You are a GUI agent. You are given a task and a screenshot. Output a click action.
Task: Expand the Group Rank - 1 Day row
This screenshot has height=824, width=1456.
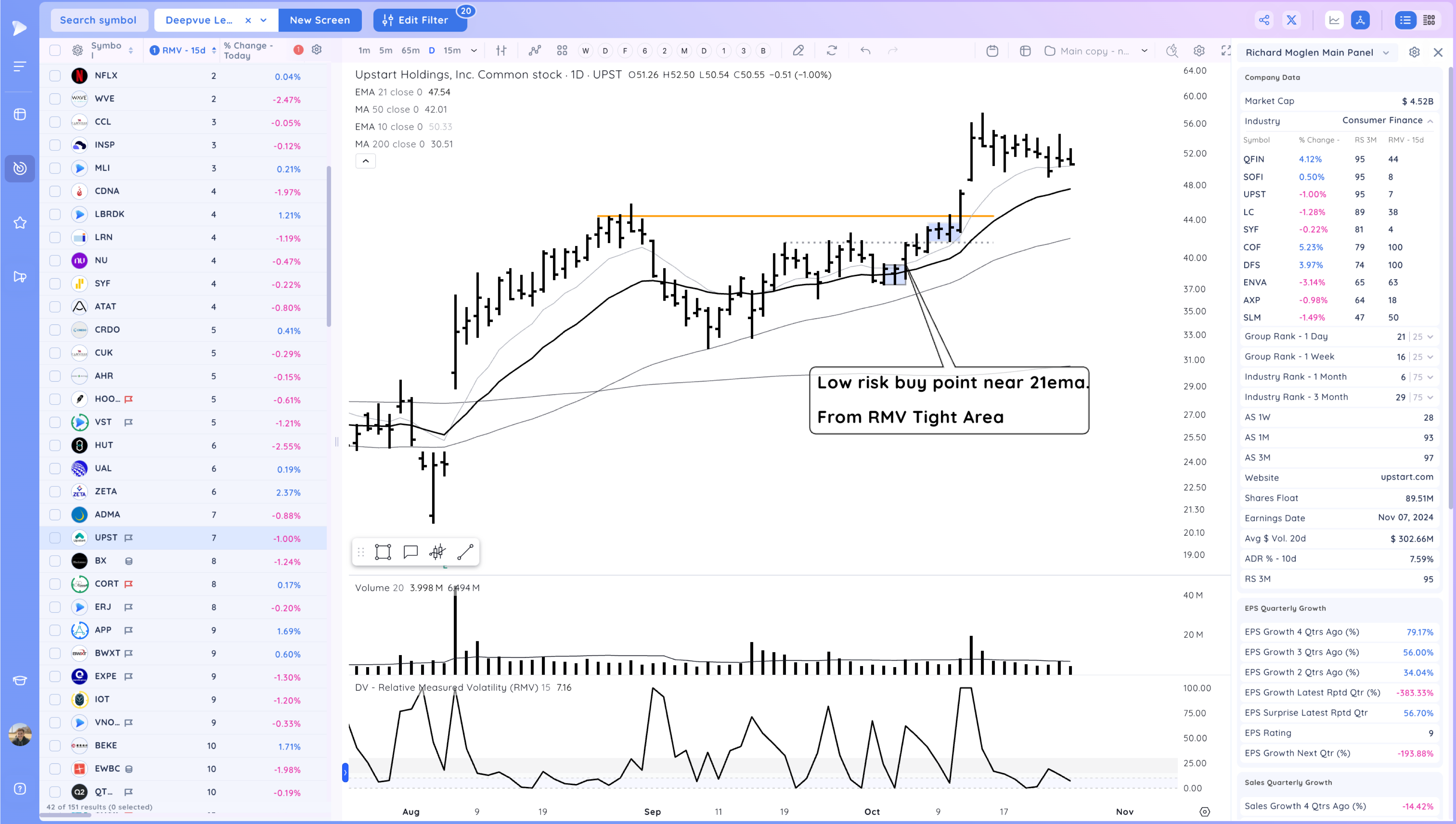(1430, 336)
